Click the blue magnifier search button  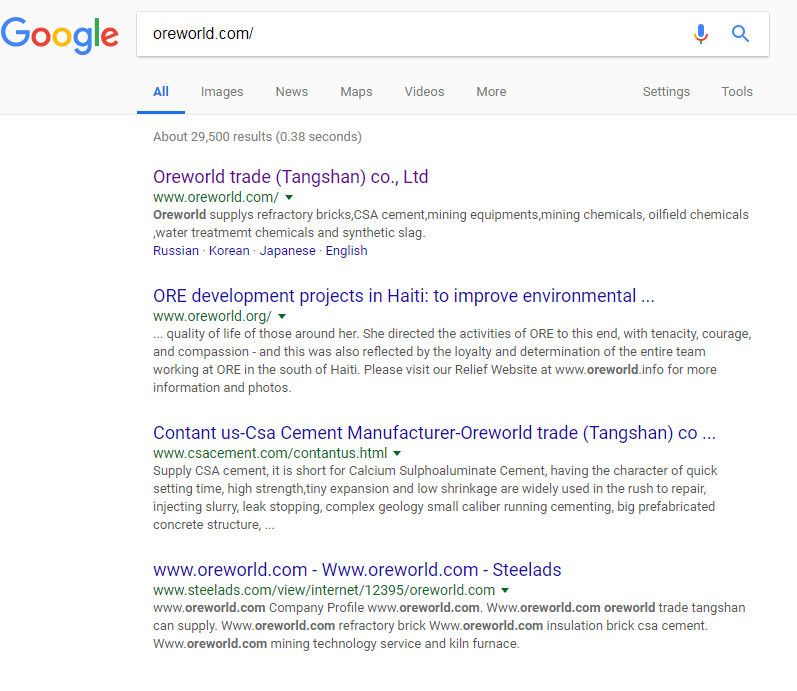pyautogui.click(x=740, y=34)
